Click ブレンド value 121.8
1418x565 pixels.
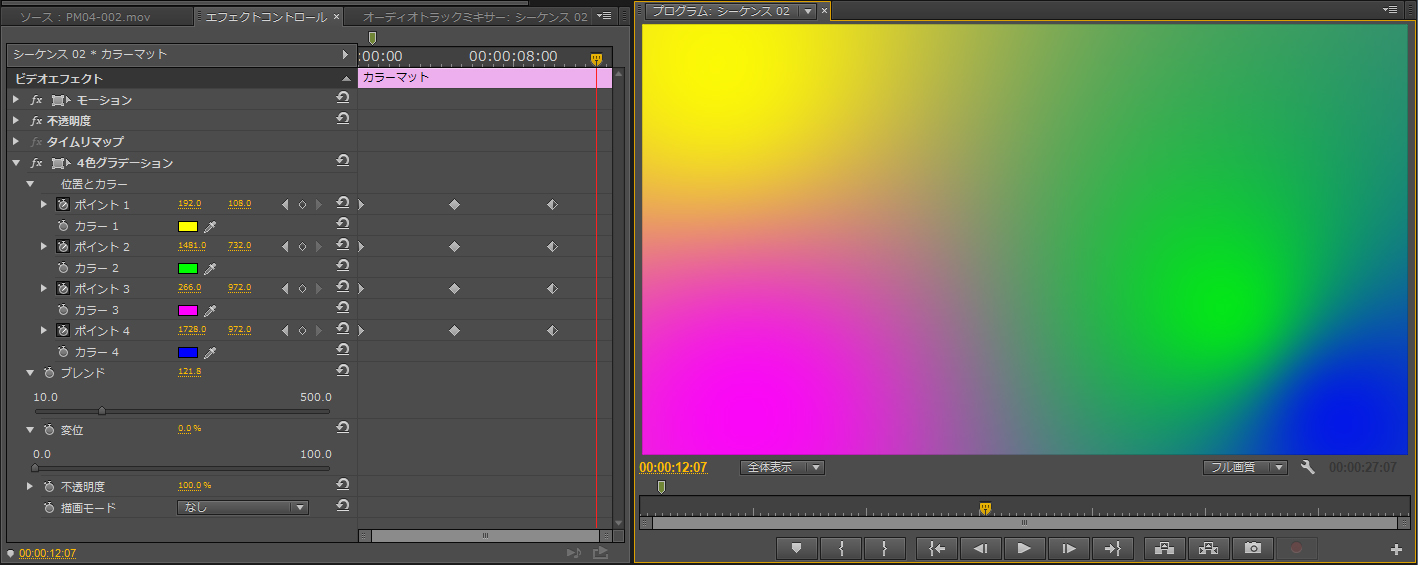[190, 372]
